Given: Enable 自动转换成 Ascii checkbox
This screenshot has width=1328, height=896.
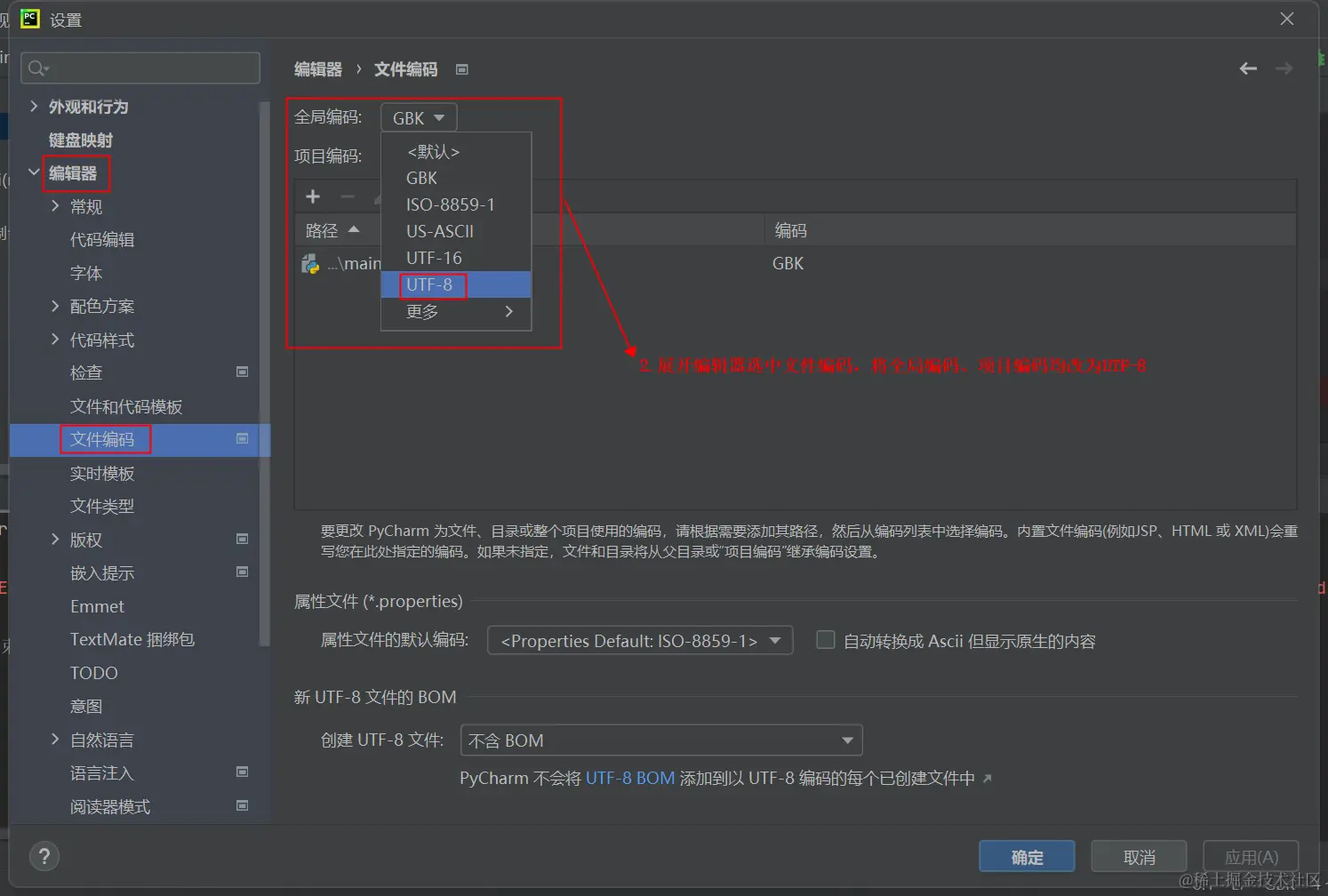Looking at the screenshot, I should point(825,640).
